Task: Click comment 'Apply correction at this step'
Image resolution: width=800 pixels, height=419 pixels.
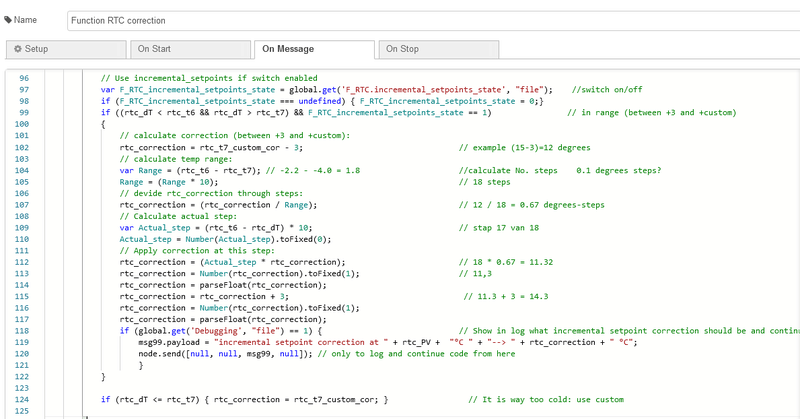Action: tap(197, 251)
